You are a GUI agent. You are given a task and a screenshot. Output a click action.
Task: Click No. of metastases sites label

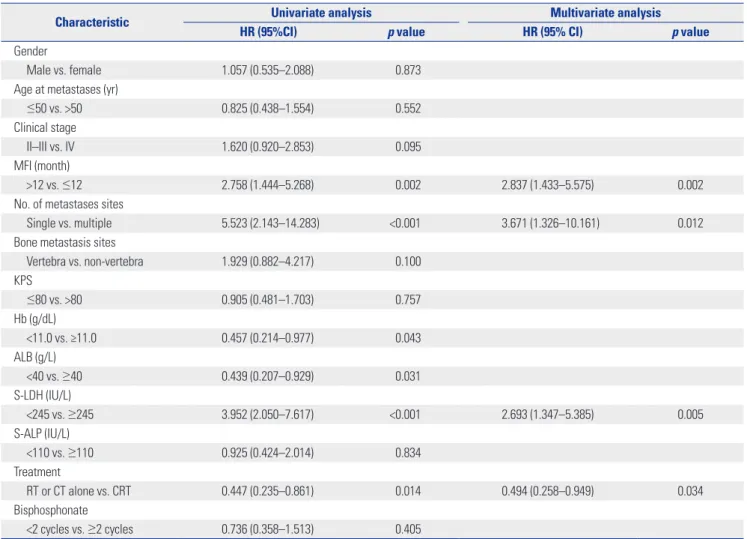pos(69,204)
